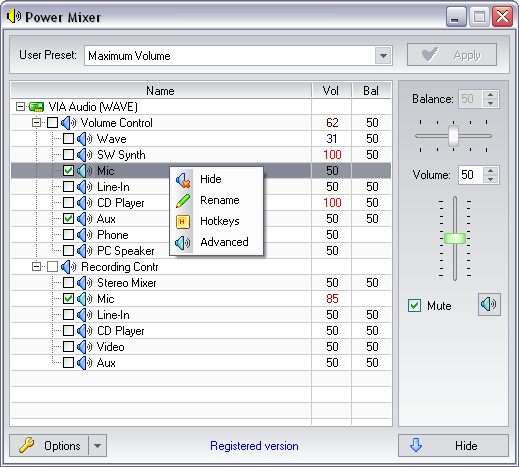Image resolution: width=519 pixels, height=467 pixels.
Task: Click the speaker icon beside Mute checkbox
Action: 489,304
